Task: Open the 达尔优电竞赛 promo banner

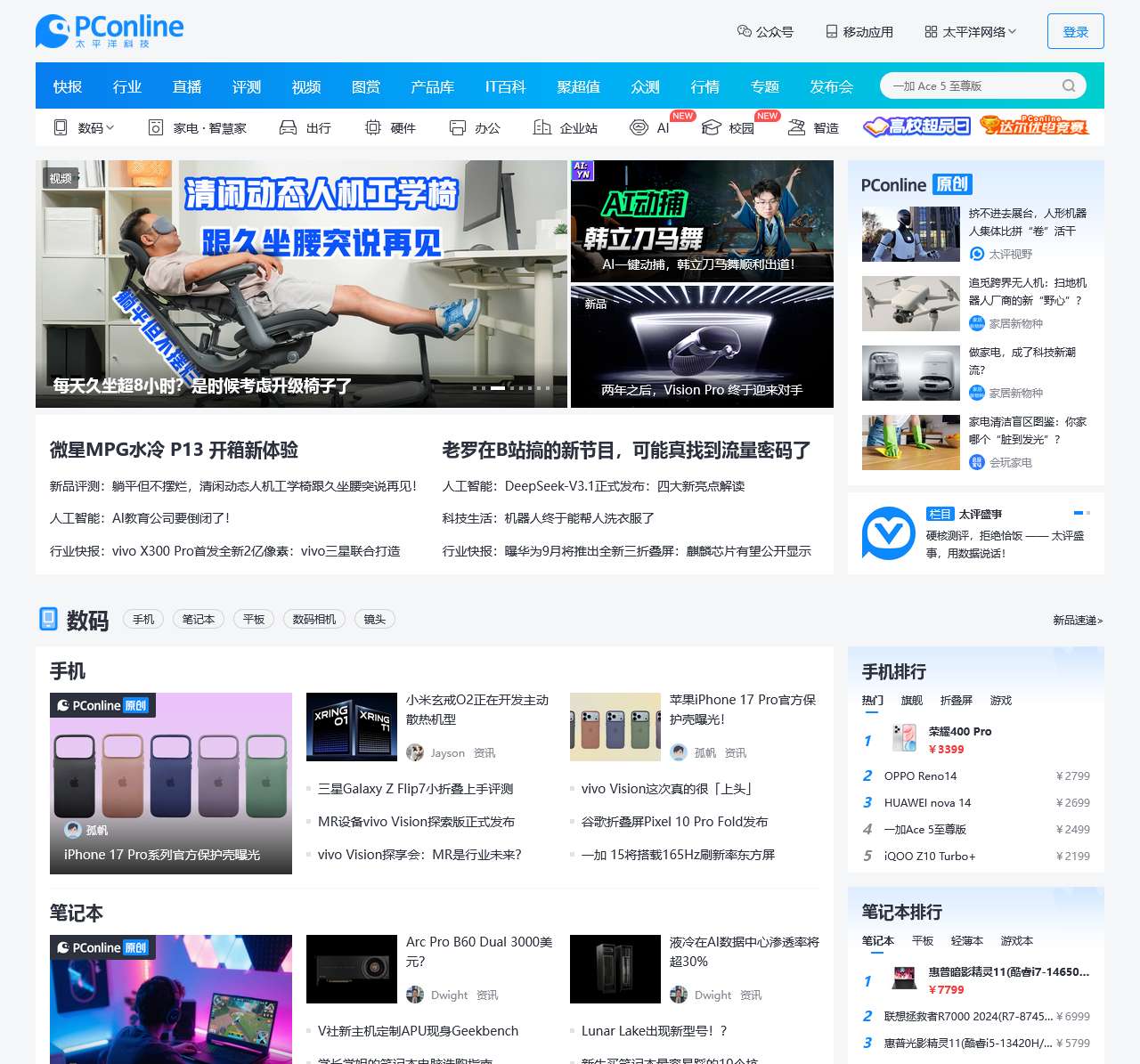Action: point(1034,126)
